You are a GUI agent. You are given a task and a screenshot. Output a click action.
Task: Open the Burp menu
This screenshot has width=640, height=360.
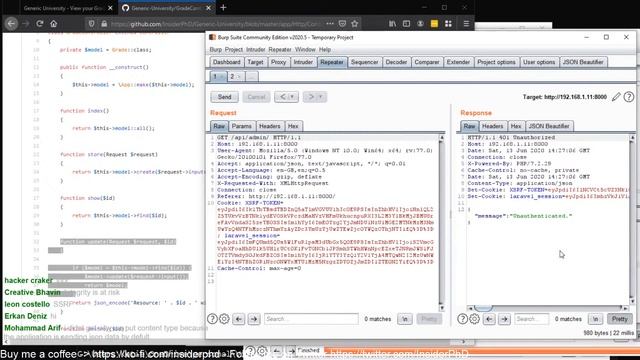pyautogui.click(x=216, y=49)
